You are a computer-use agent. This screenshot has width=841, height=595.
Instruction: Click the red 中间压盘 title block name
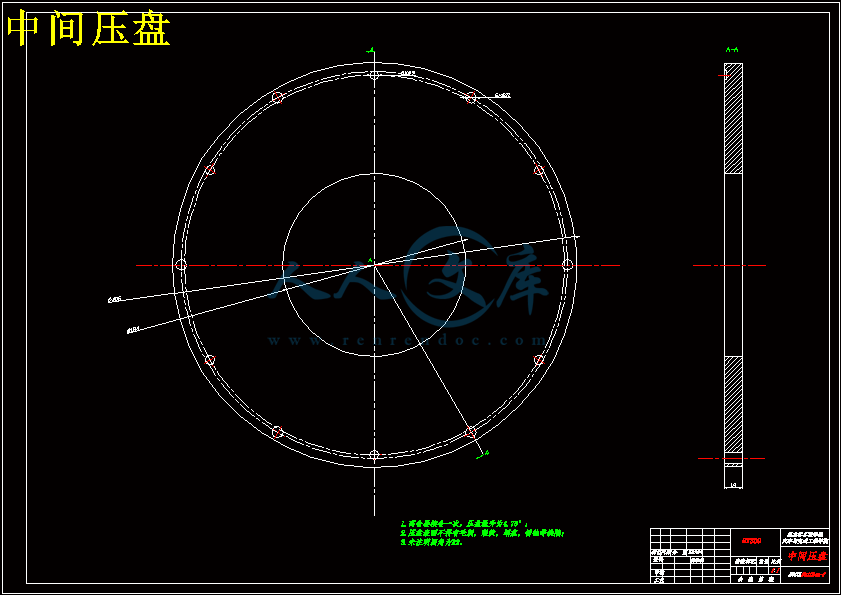pyautogui.click(x=806, y=556)
